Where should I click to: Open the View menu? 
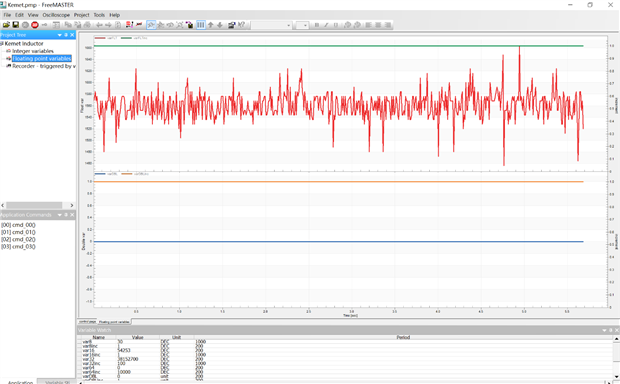[33, 15]
